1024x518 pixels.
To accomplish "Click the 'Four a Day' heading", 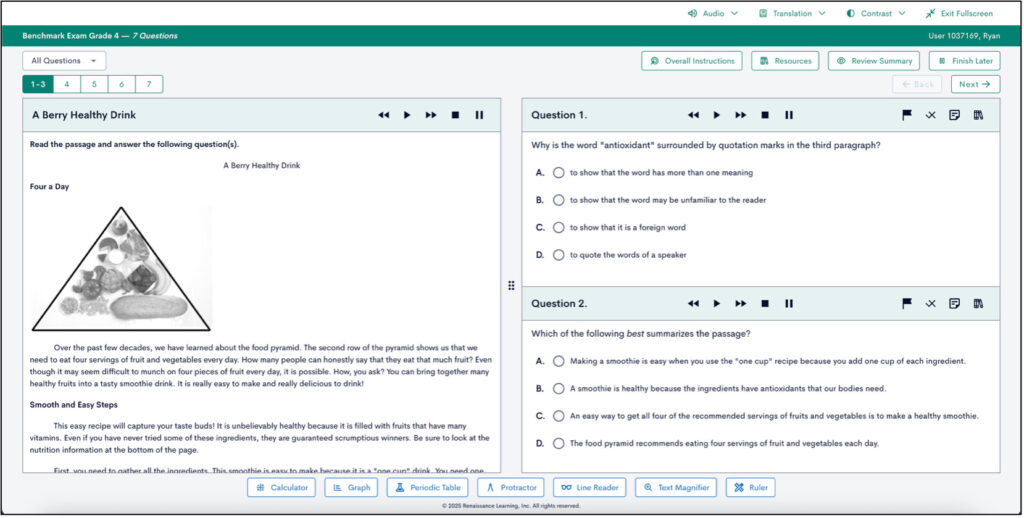I will (x=50, y=187).
